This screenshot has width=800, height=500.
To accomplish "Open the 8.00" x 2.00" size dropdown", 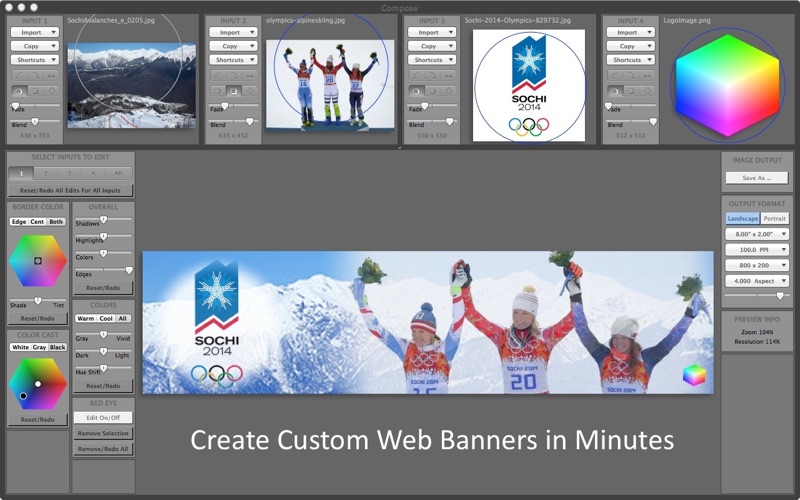I will (x=757, y=234).
